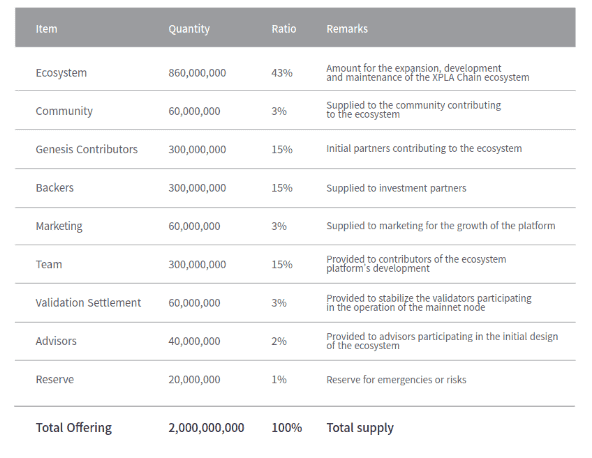The width and height of the screenshot is (592, 458).
Task: Select the Total supply remark text
Action: pos(360,428)
